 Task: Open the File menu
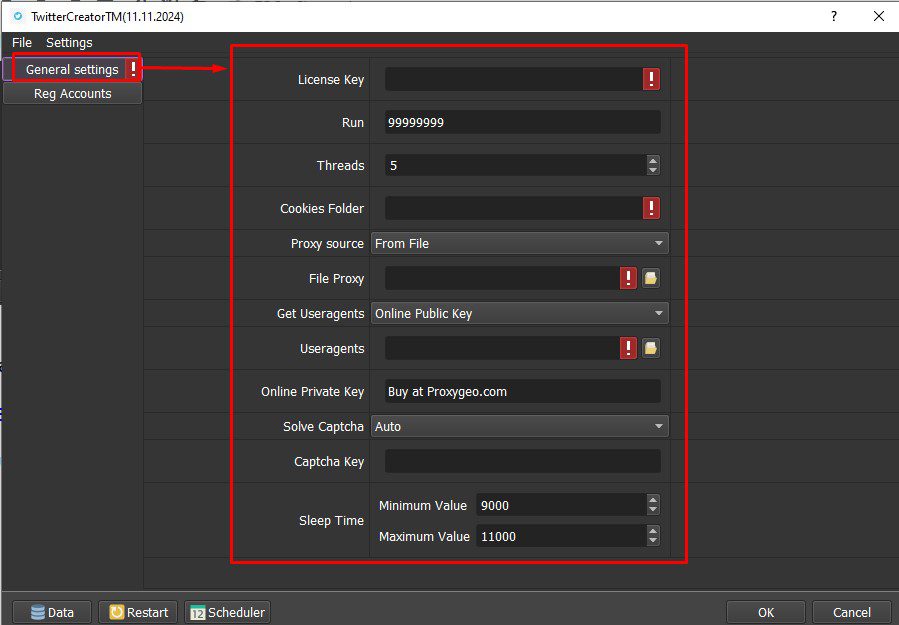point(22,42)
